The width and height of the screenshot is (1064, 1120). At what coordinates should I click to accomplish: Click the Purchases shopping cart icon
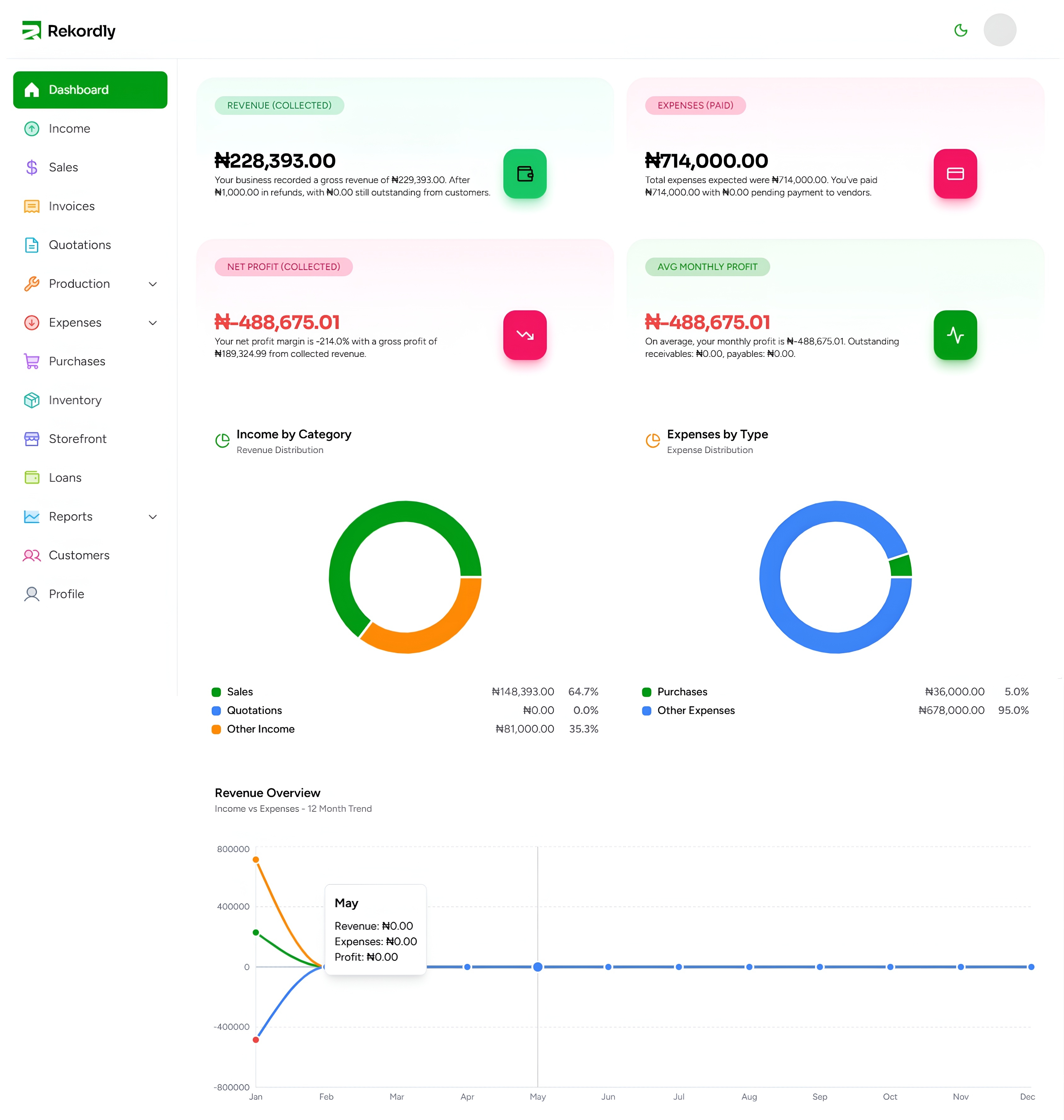[x=32, y=362]
